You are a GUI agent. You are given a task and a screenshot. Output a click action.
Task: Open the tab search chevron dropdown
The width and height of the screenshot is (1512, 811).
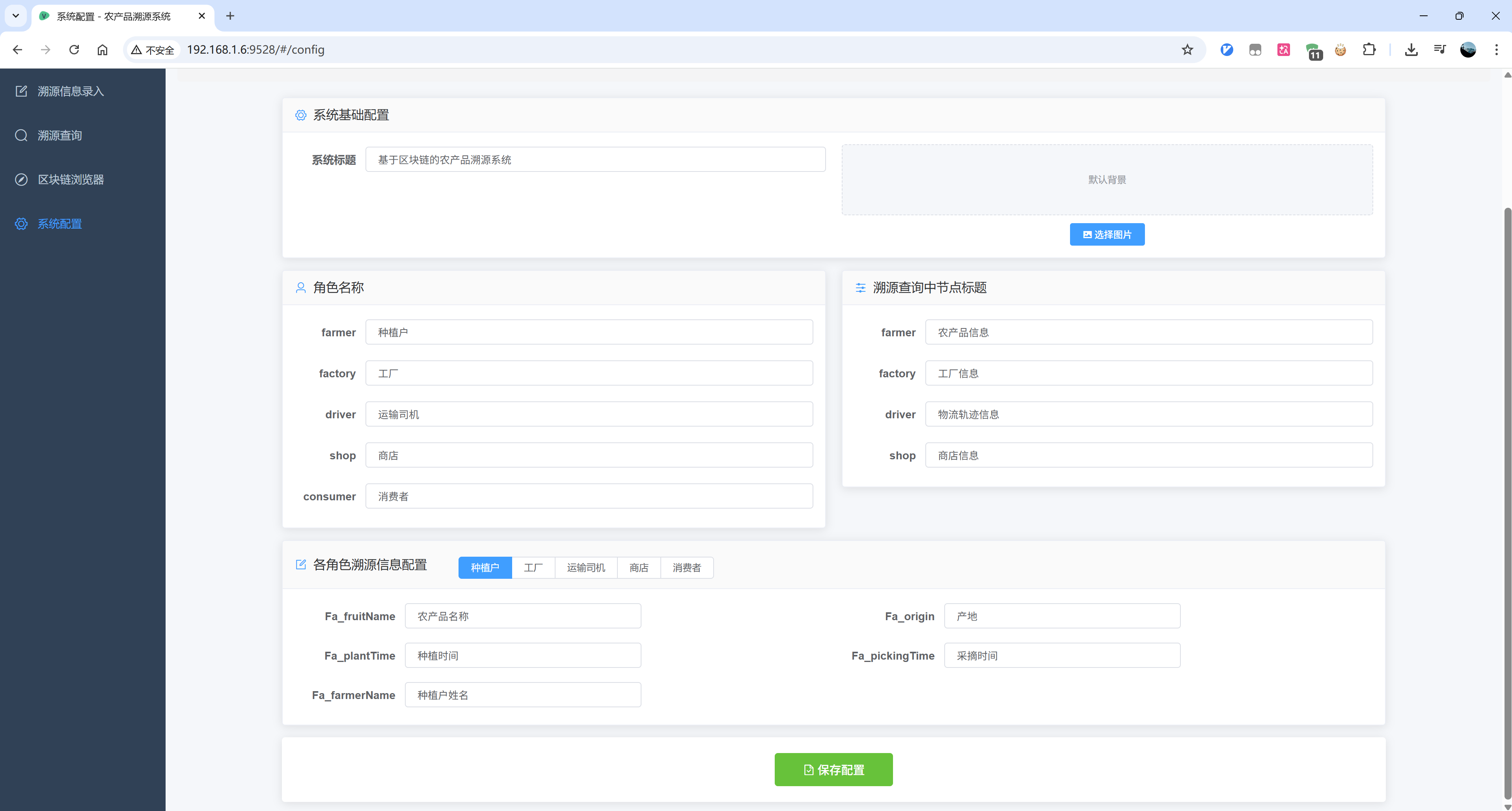(16, 16)
